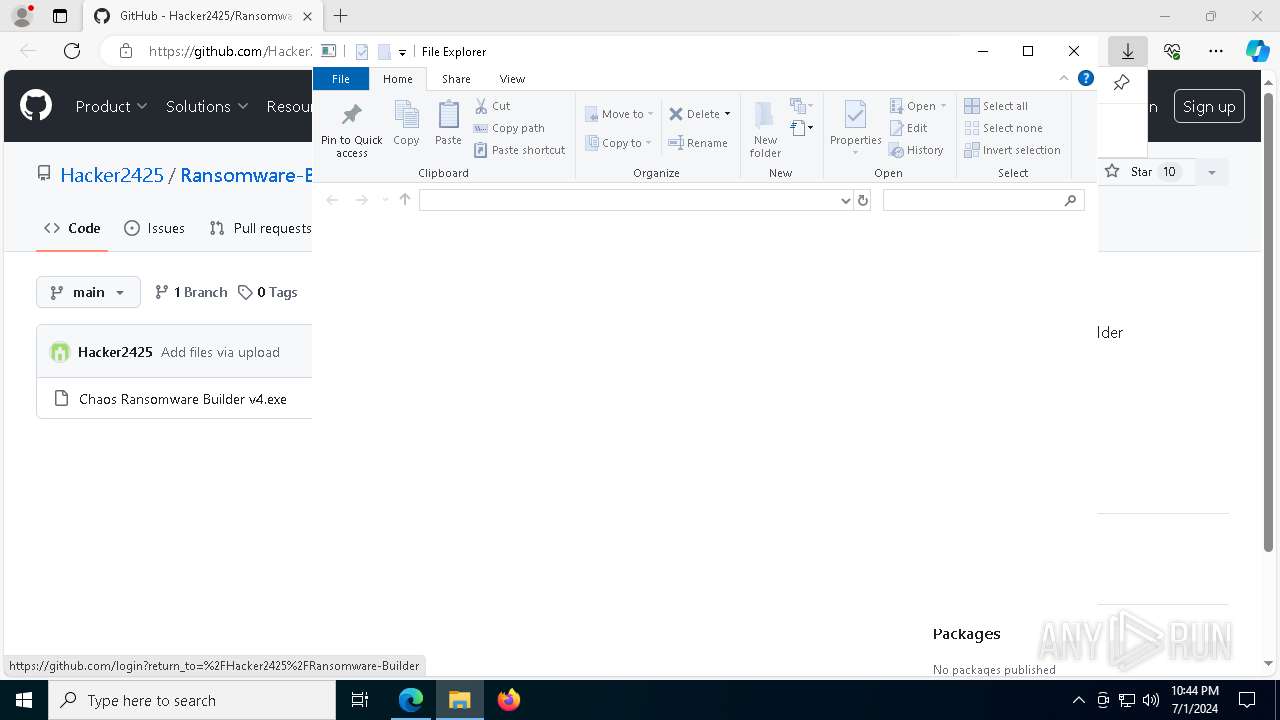Open the Solutions menu on GitHub
Screen dimensions: 1280x720
[x=206, y=106]
